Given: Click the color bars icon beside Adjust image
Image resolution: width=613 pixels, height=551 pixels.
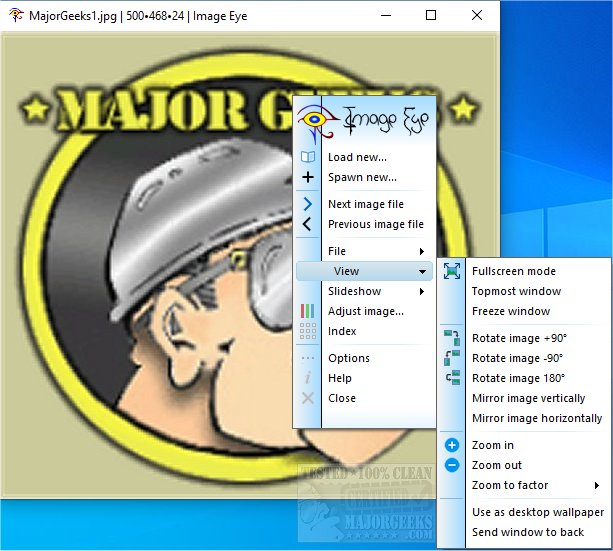Looking at the screenshot, I should 308,311.
